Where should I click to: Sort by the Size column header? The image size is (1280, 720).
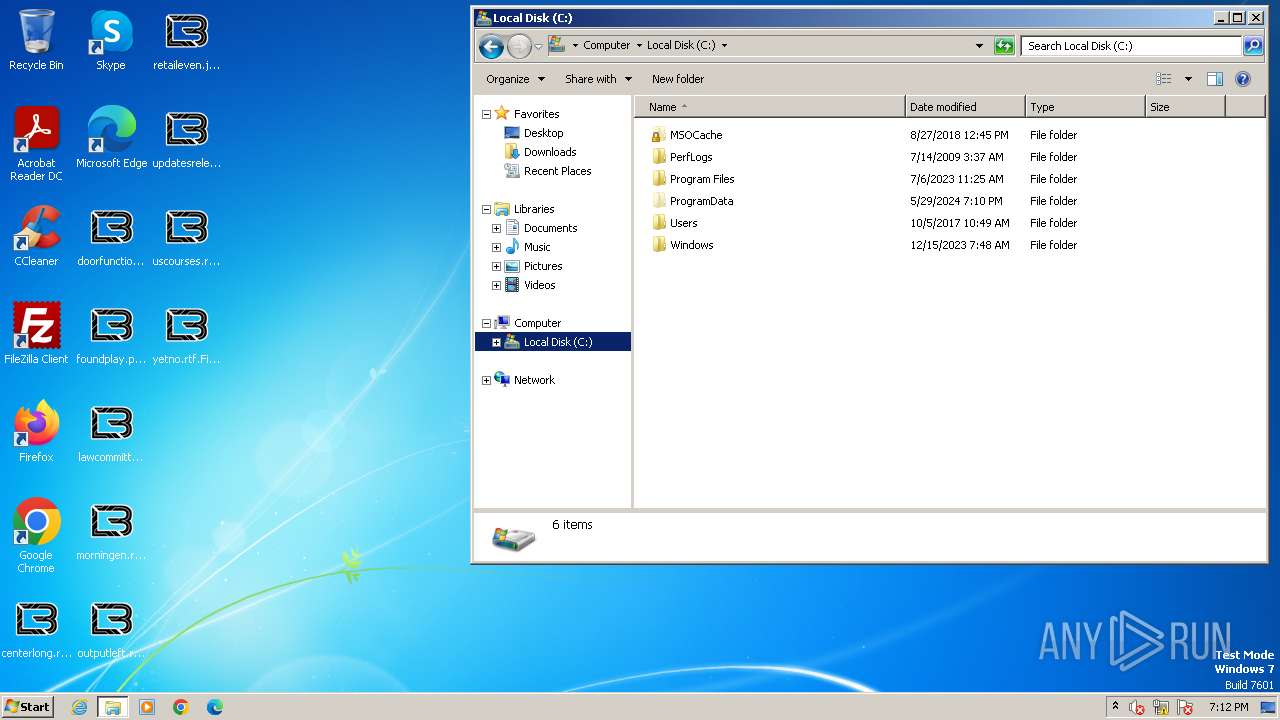[1185, 107]
